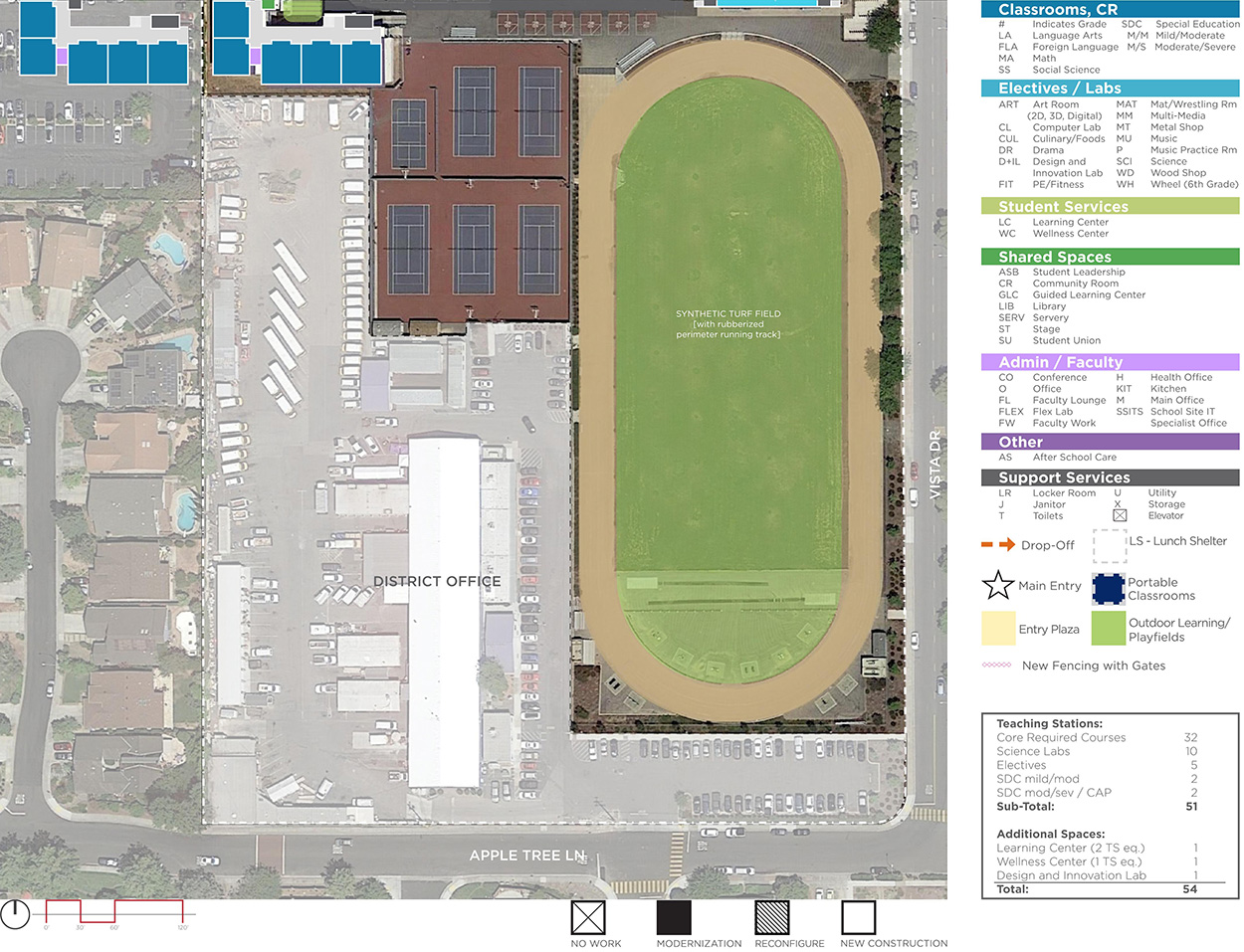Click the north arrow compass symbol
Screen dimensions: 1244x952
tap(15, 915)
